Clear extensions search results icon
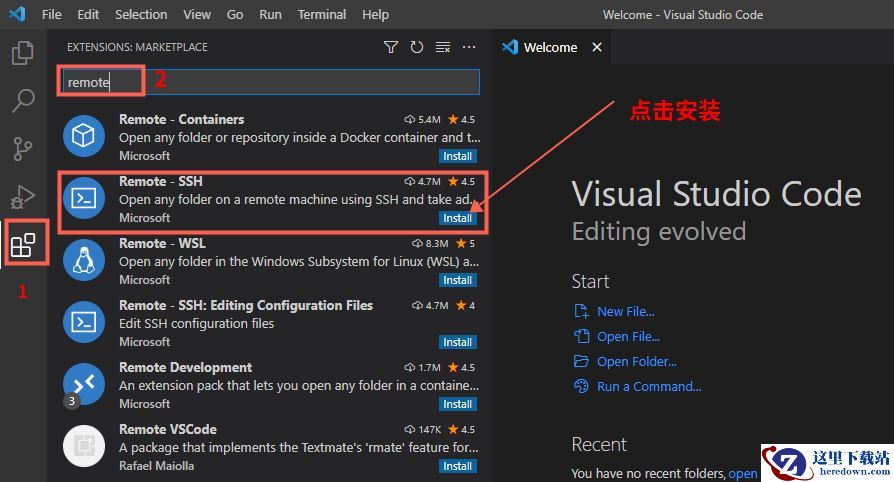This screenshot has height=482, width=894. [443, 47]
